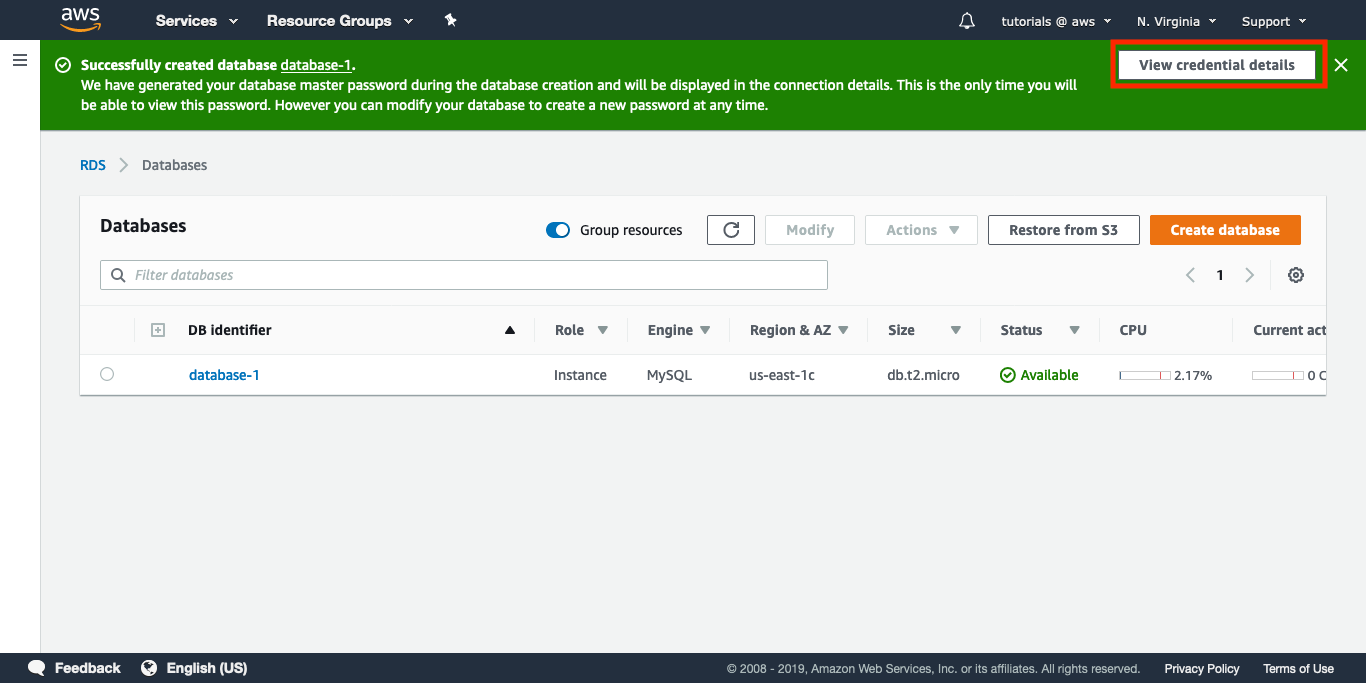Image resolution: width=1366 pixels, height=683 pixels.
Task: Open the Resource Groups menu
Action: tap(339, 21)
